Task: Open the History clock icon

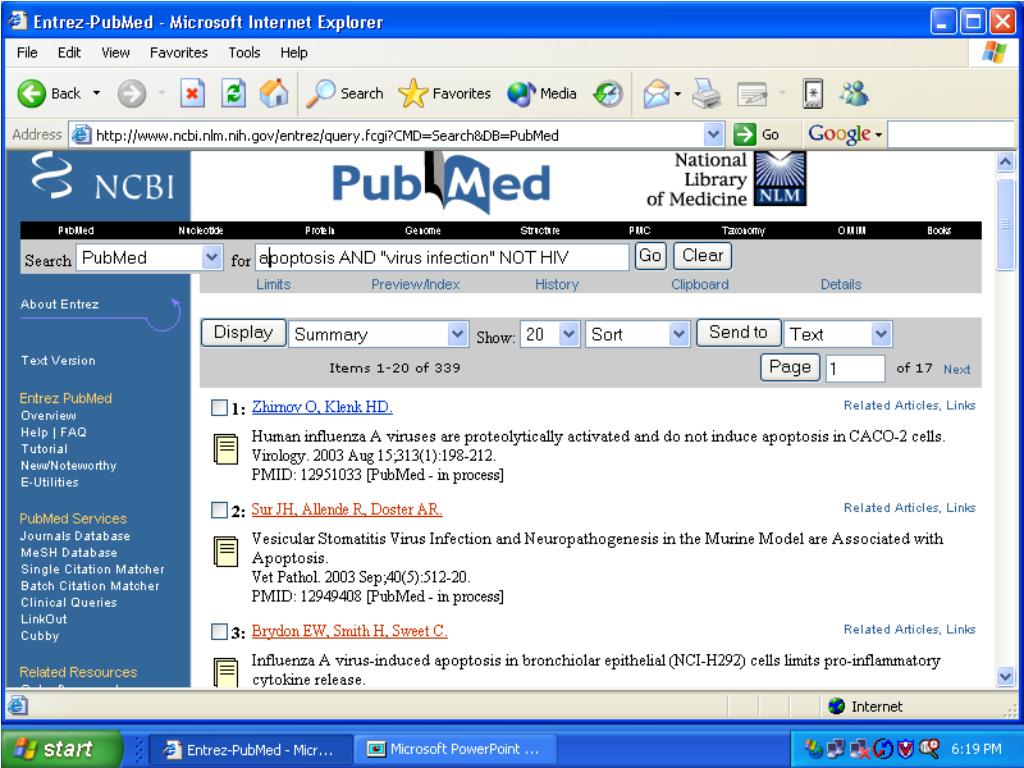Action: 608,94
